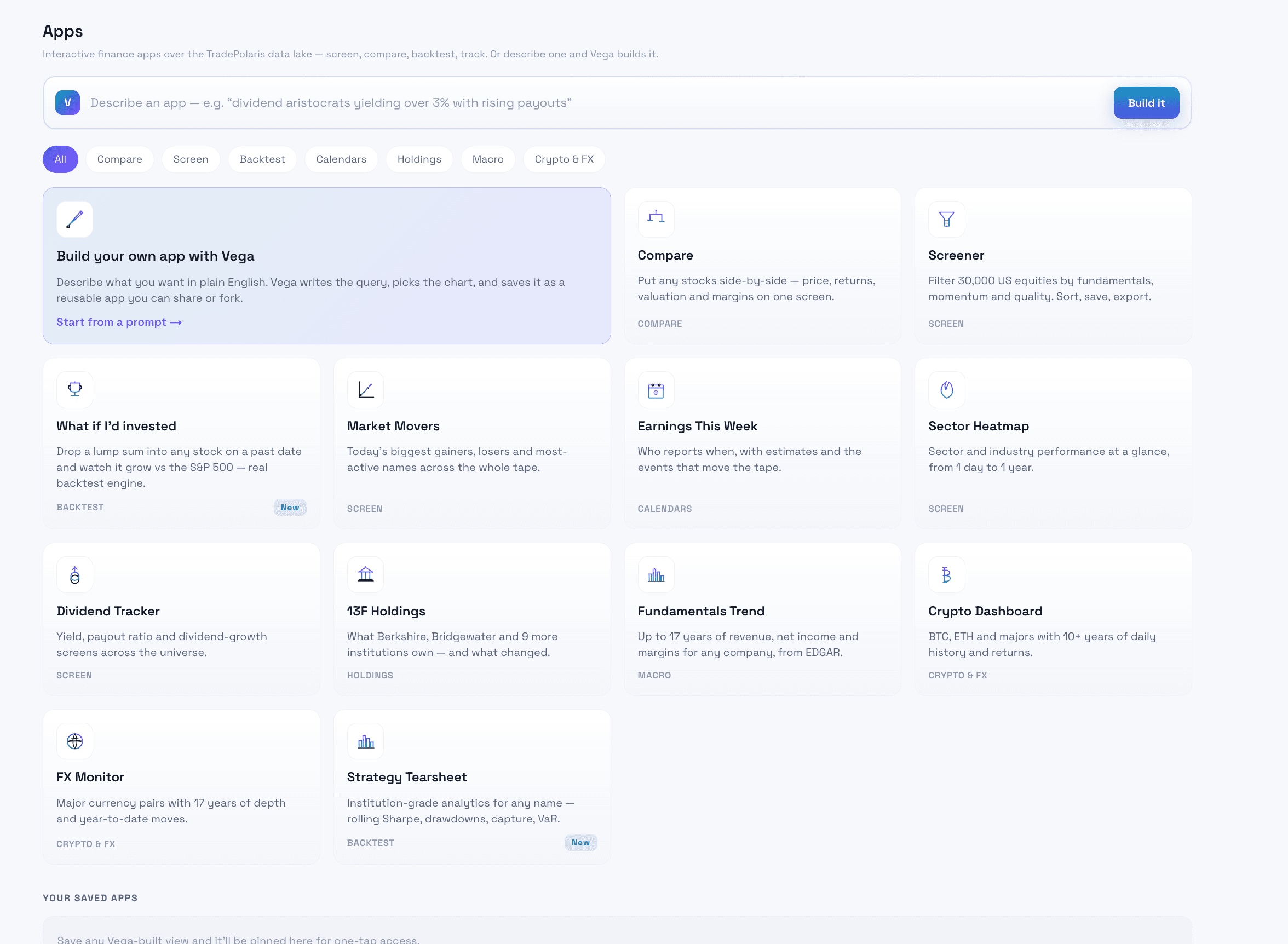Viewport: 1288px width, 944px height.
Task: Open What if I'd invested app title
Action: 116,427
